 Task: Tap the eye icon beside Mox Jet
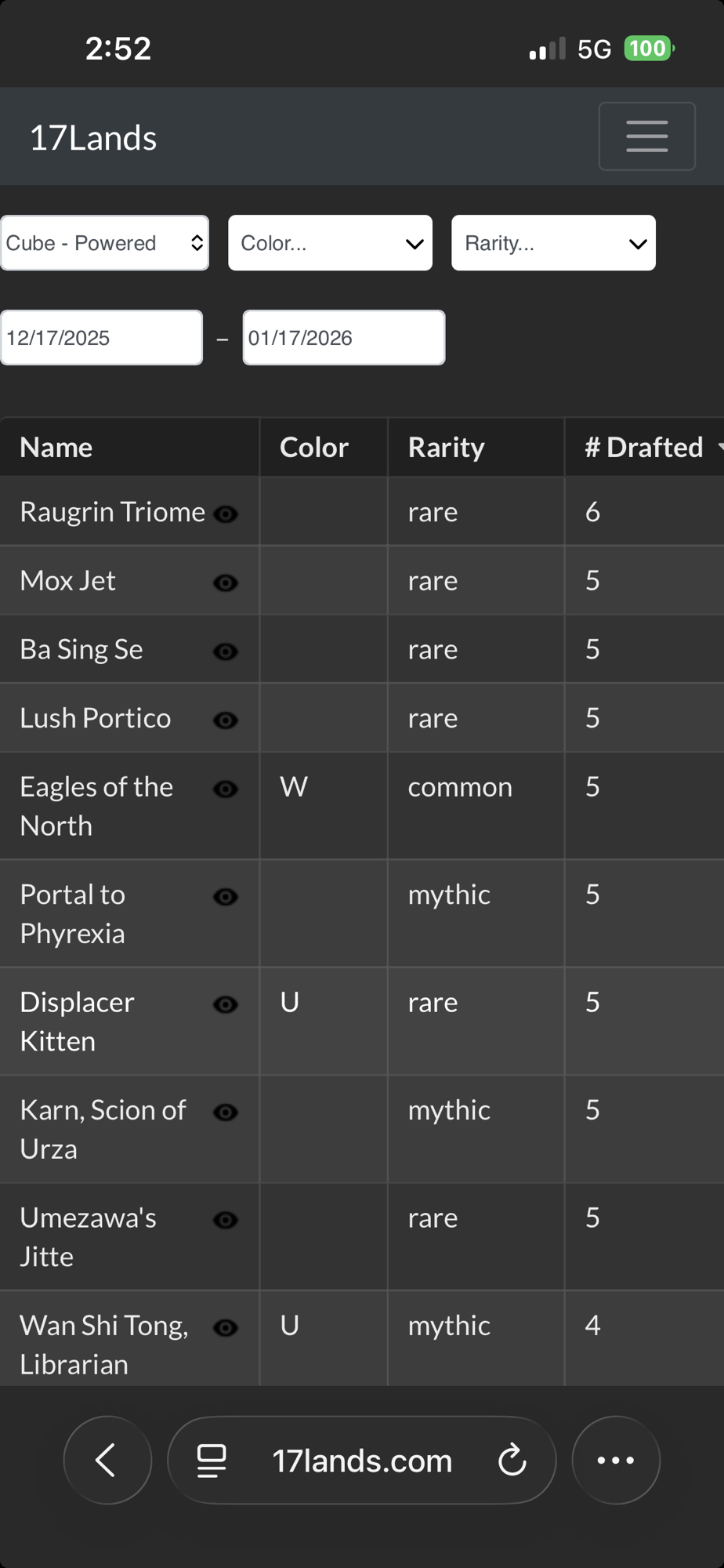226,583
